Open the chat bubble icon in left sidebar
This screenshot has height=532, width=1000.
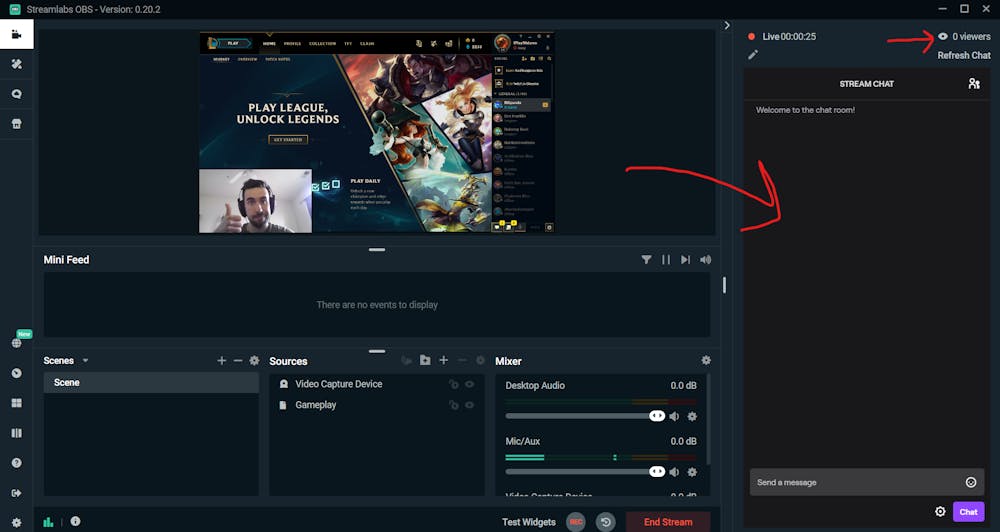pyautogui.click(x=17, y=94)
